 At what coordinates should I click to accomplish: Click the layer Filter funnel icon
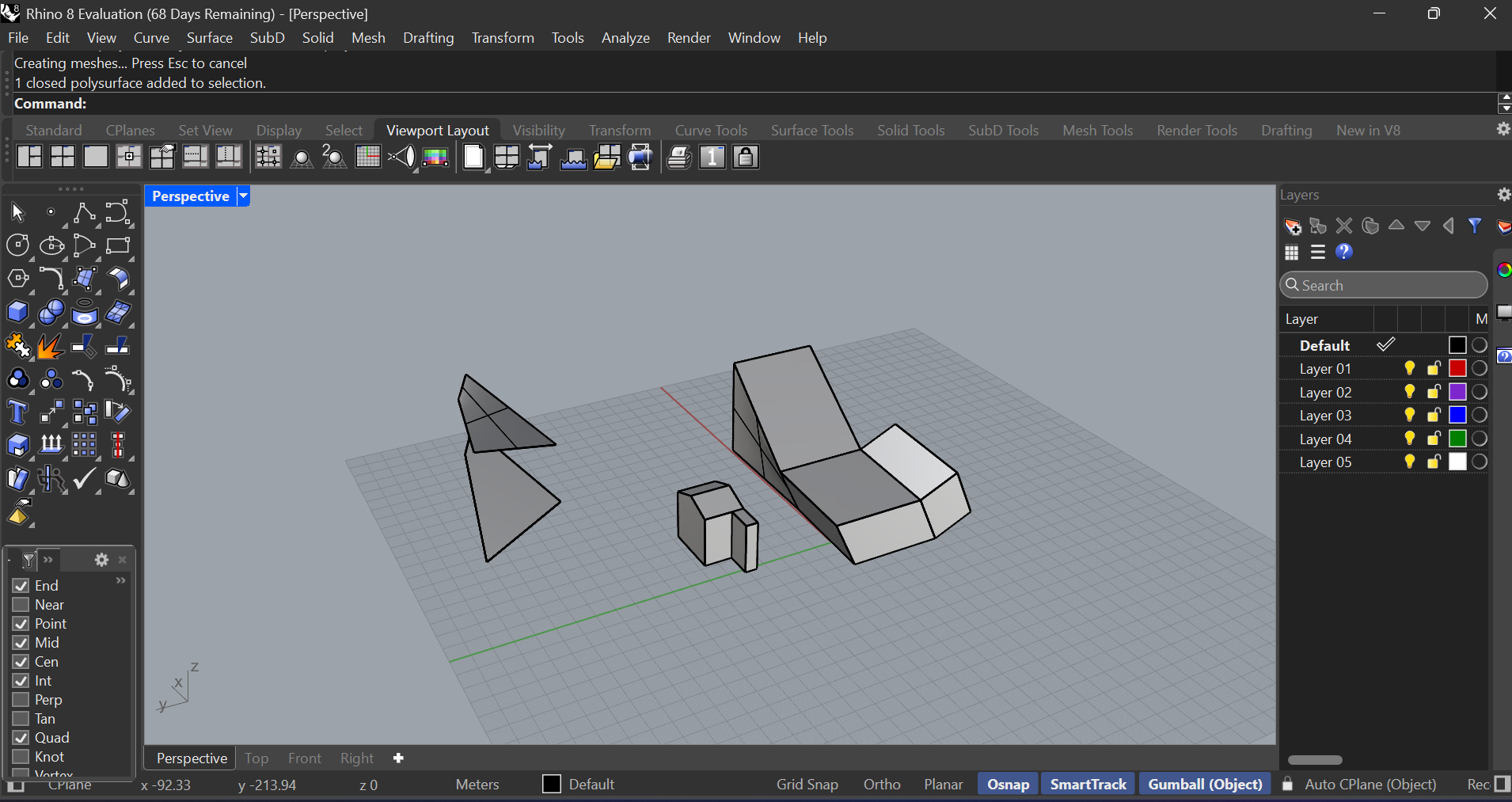coord(1475,226)
